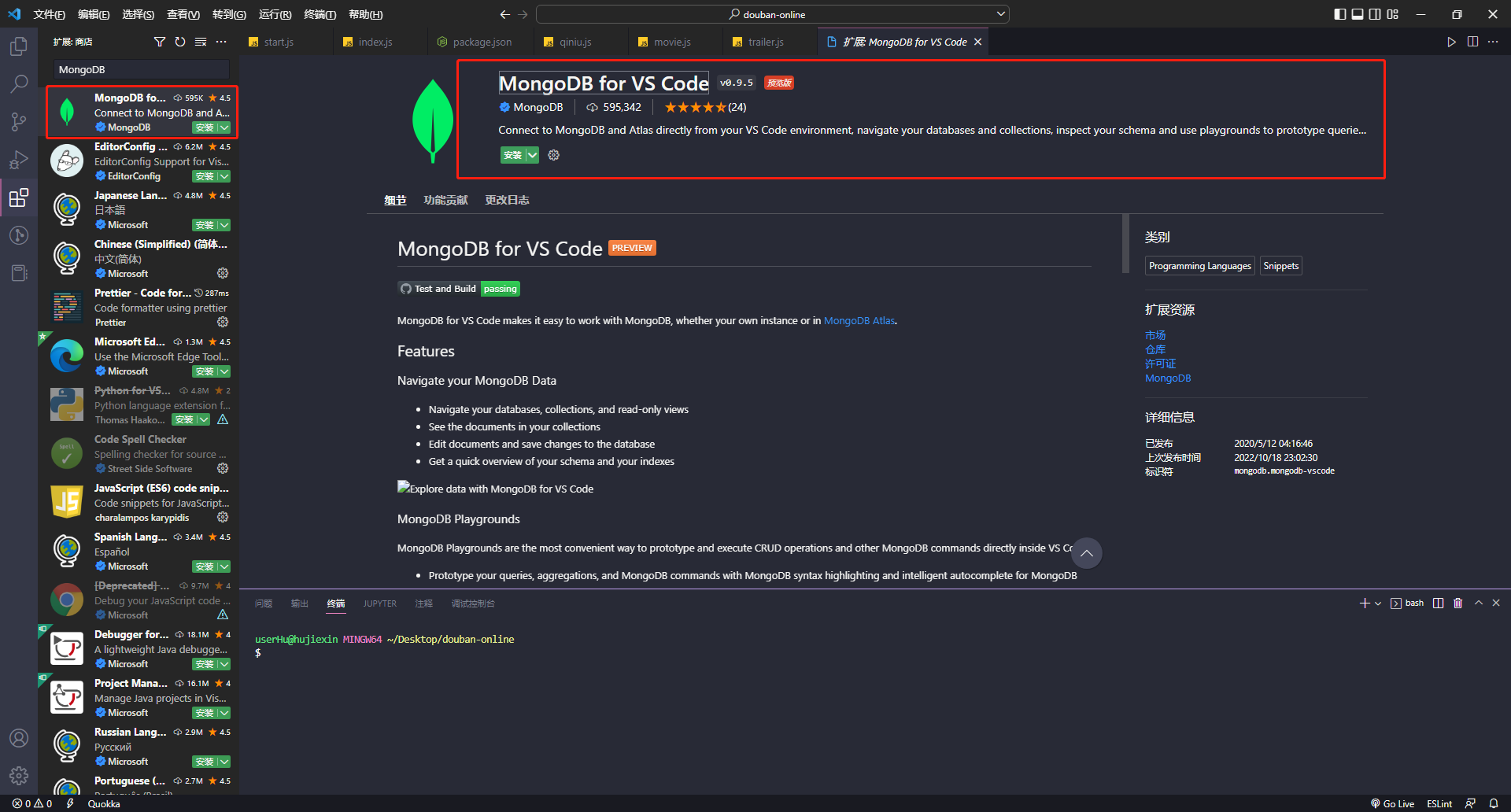Open the Explorer view in activity bar
Screen dimensions: 1511x812
pyautogui.click(x=19, y=46)
